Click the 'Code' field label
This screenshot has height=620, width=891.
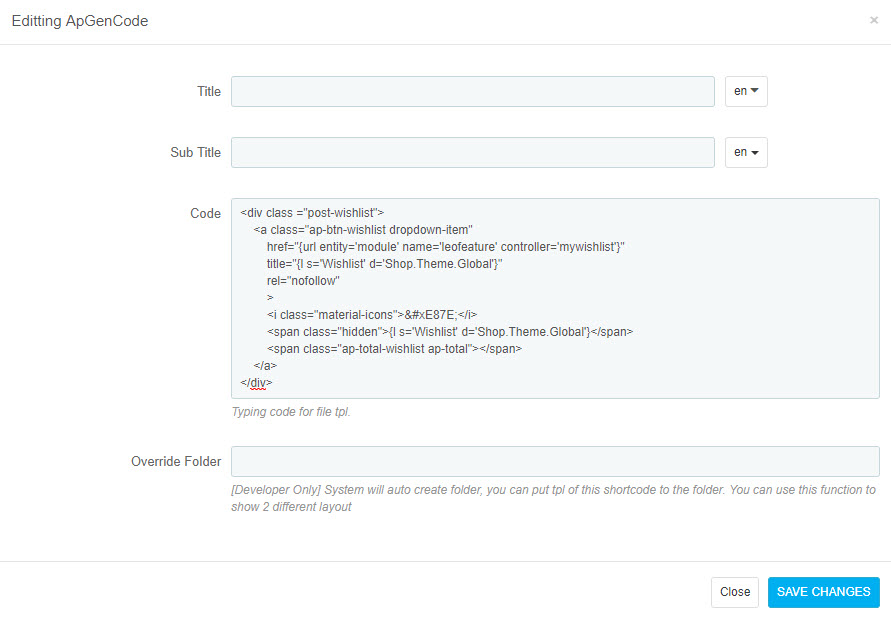(206, 214)
